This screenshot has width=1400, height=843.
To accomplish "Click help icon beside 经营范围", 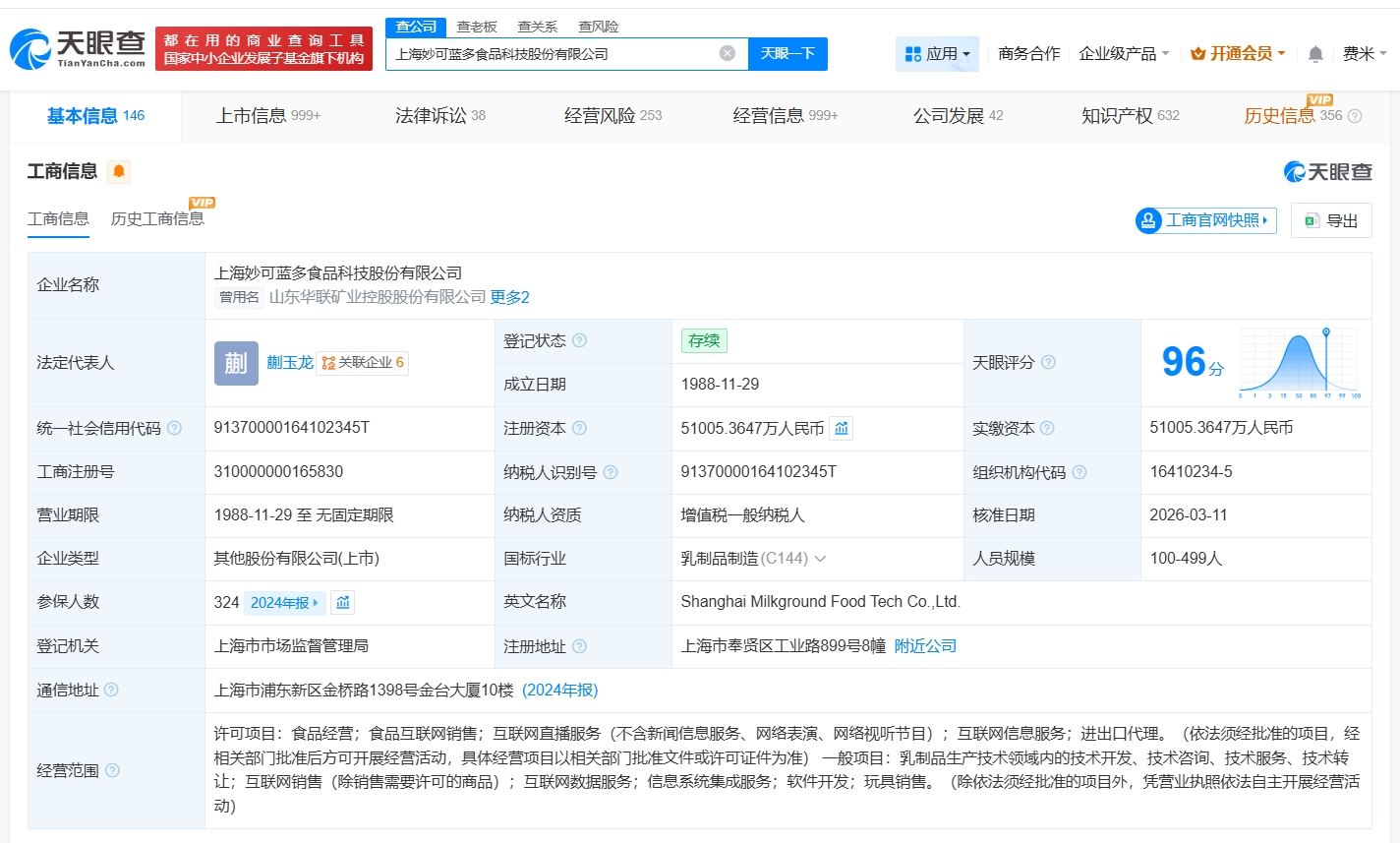I will pos(112,770).
